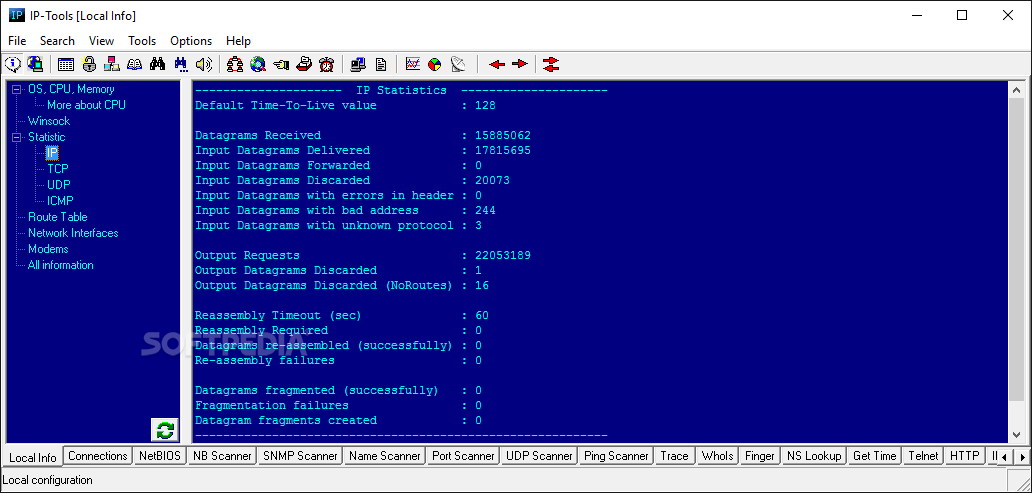Open the View menu
Viewport: 1032px width, 493px height.
click(101, 41)
